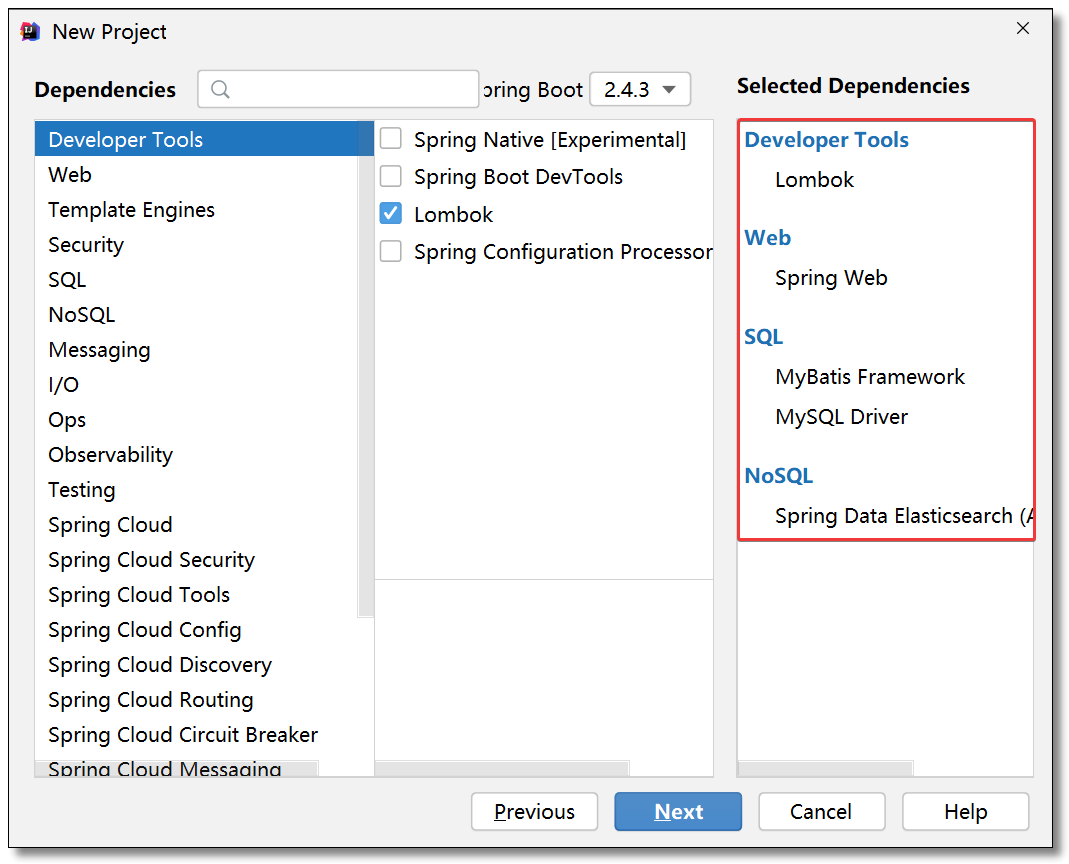Open Help for this dialog
This screenshot has height=864, width=1069.
point(965,811)
